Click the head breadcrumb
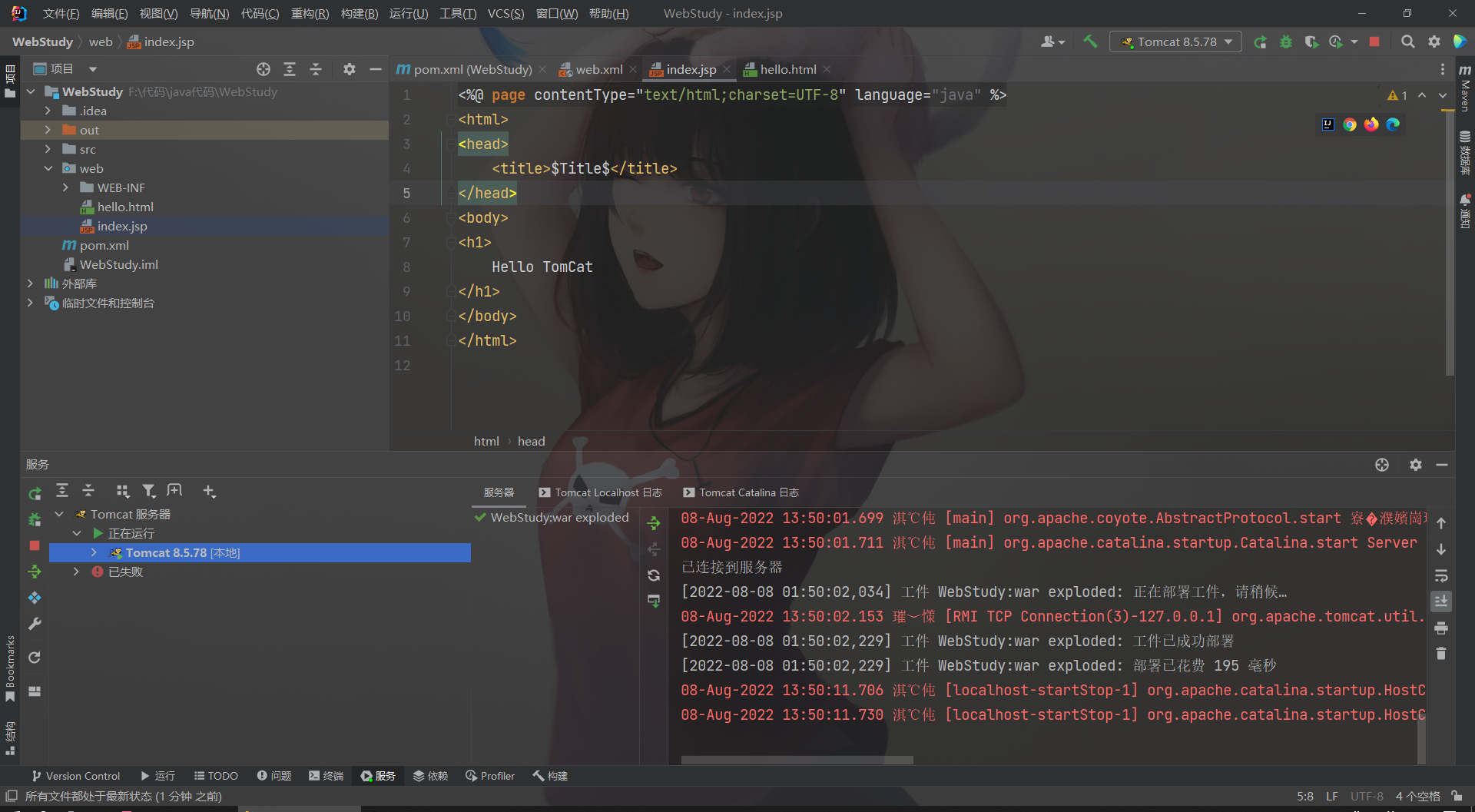The width and height of the screenshot is (1475, 812). [x=531, y=441]
